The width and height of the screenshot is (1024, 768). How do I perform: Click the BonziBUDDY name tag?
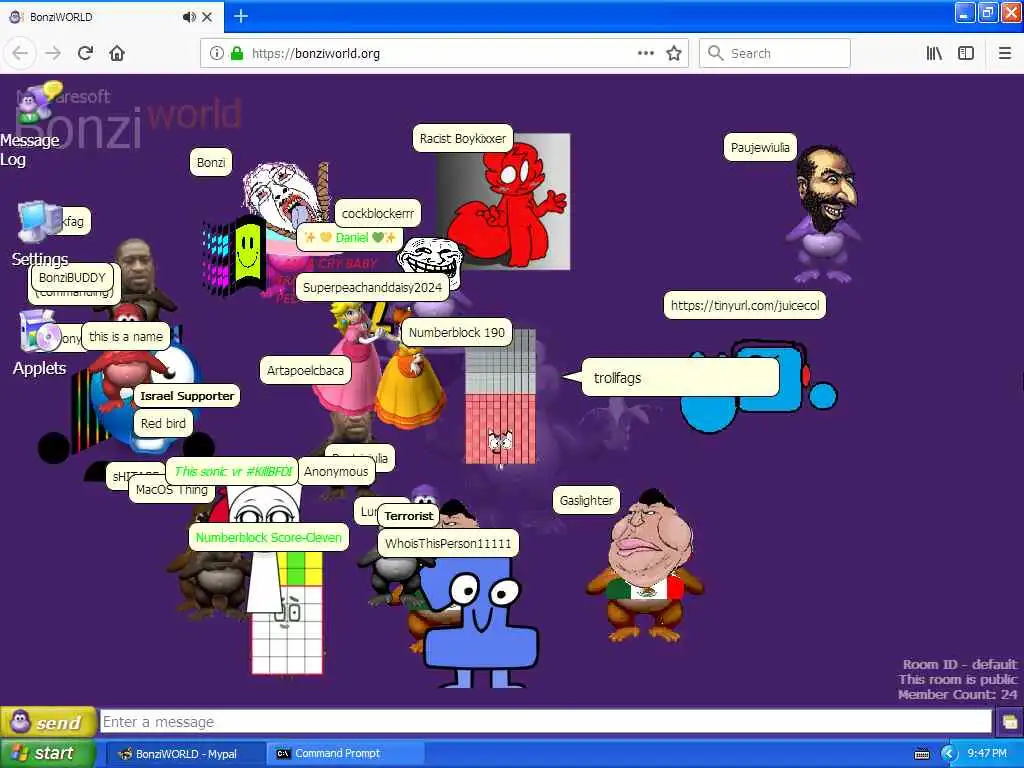coord(72,278)
